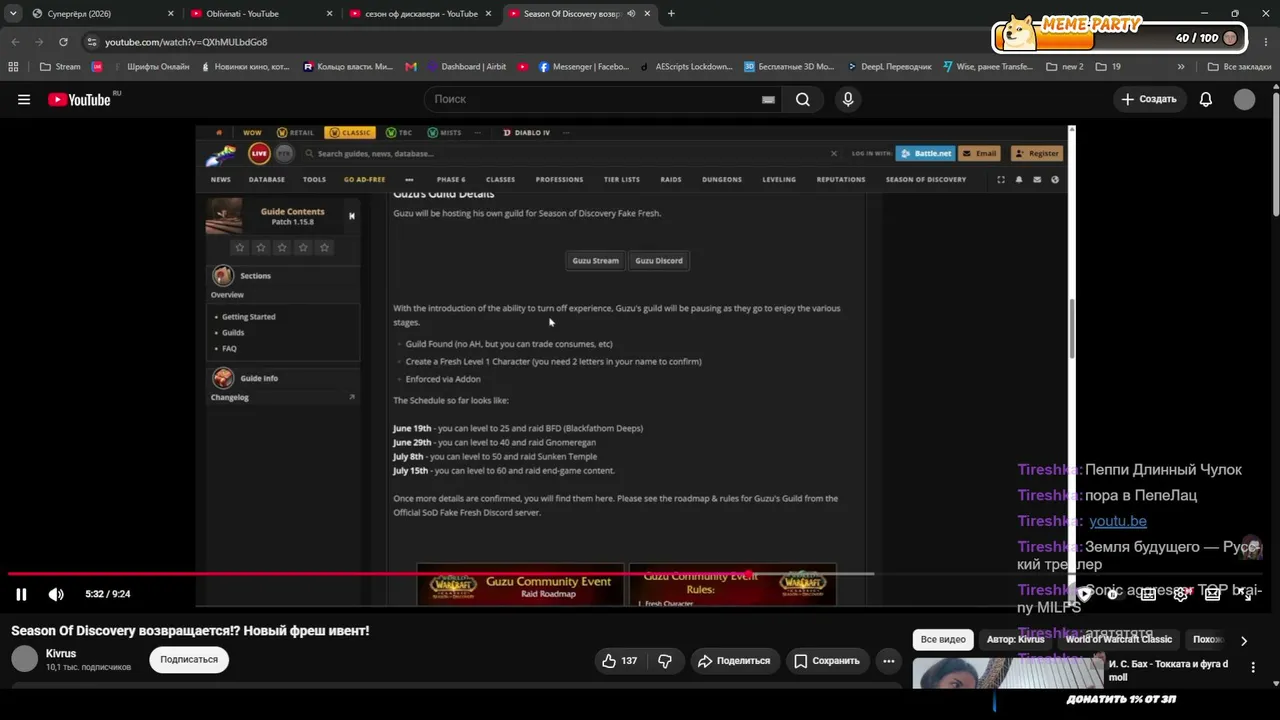This screenshot has height=720, width=1280.
Task: Switch to the сезон оф дискавери tab
Action: click(x=420, y=14)
